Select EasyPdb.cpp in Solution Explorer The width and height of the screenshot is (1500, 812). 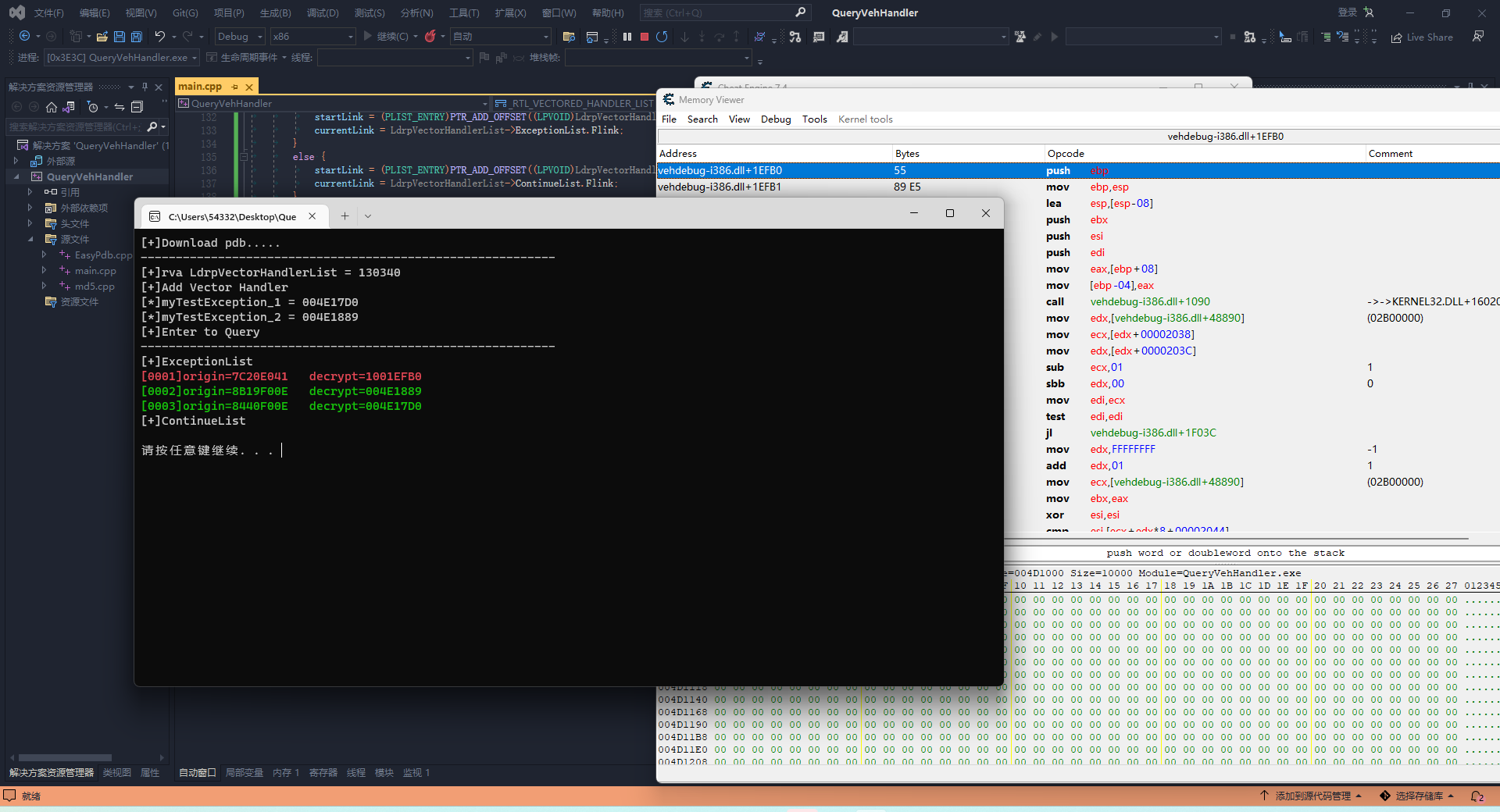point(104,255)
